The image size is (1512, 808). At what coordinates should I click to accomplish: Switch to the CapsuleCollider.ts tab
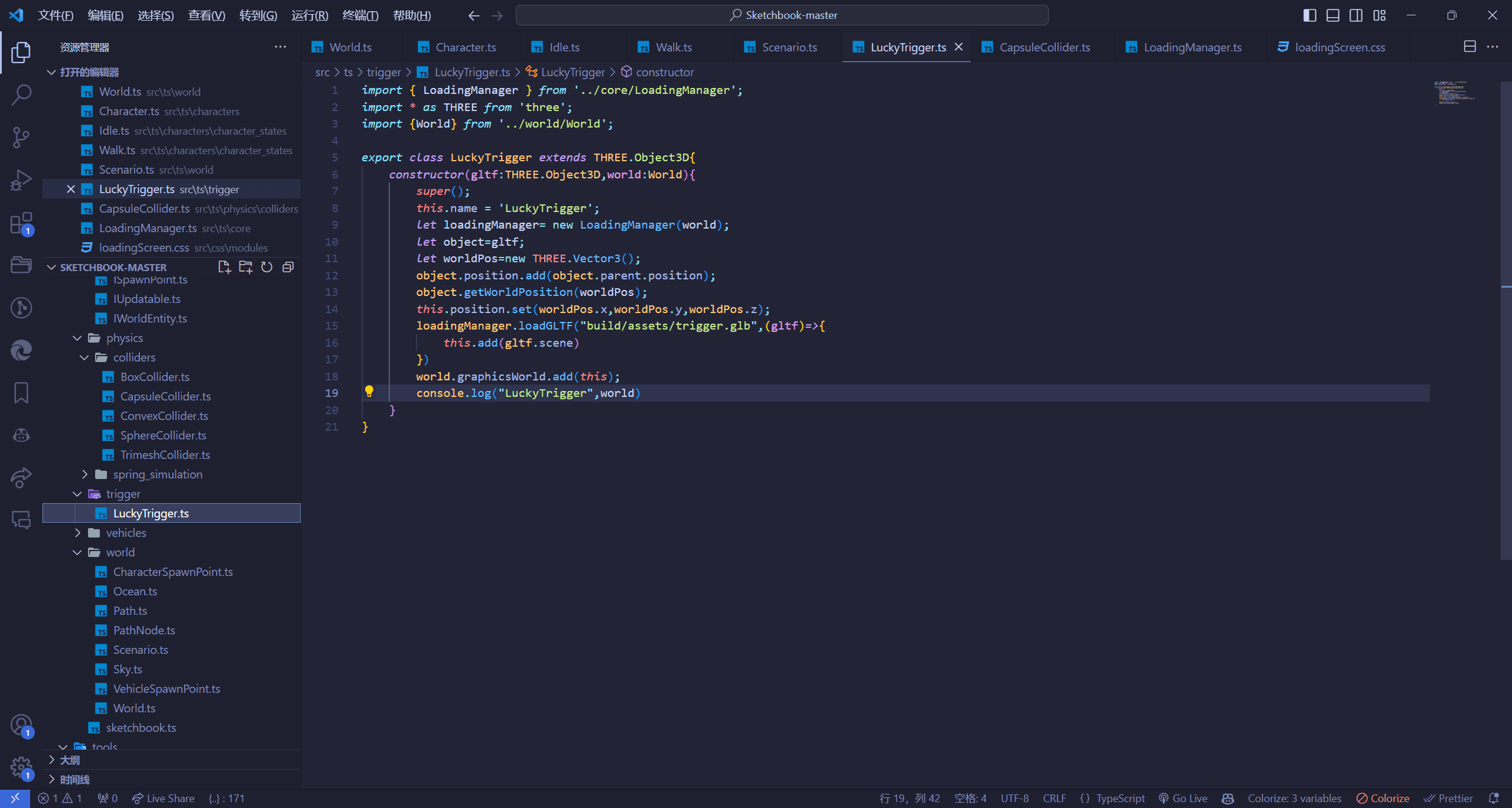[1044, 47]
